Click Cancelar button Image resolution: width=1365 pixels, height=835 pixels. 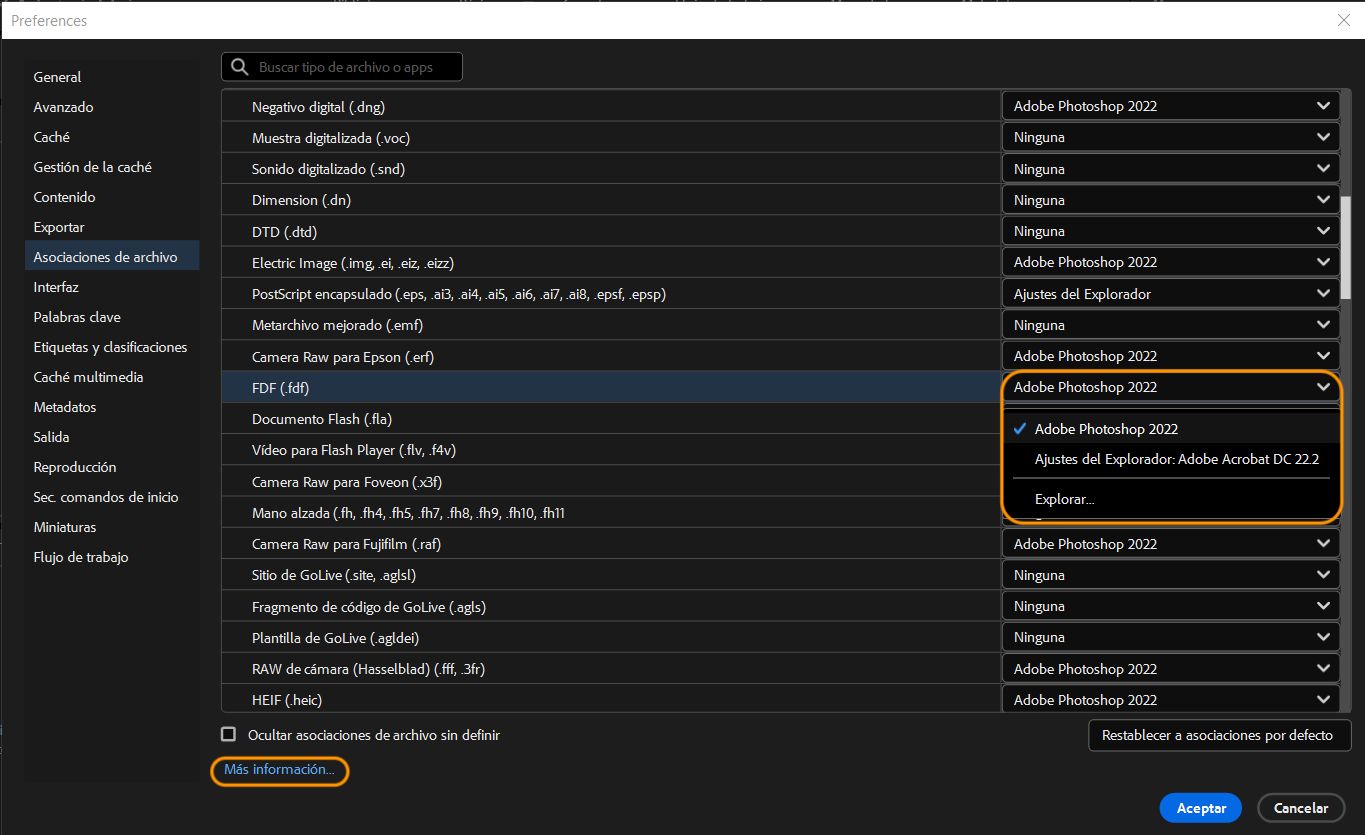(1301, 808)
